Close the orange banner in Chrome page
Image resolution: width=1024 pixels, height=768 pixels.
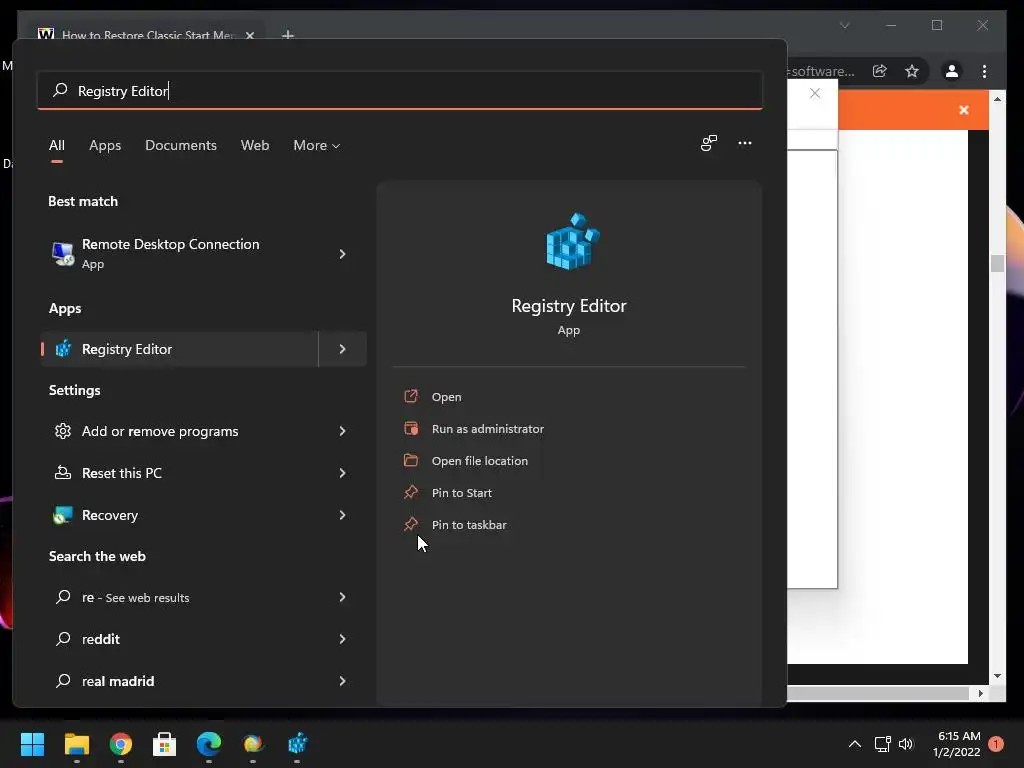tap(963, 110)
